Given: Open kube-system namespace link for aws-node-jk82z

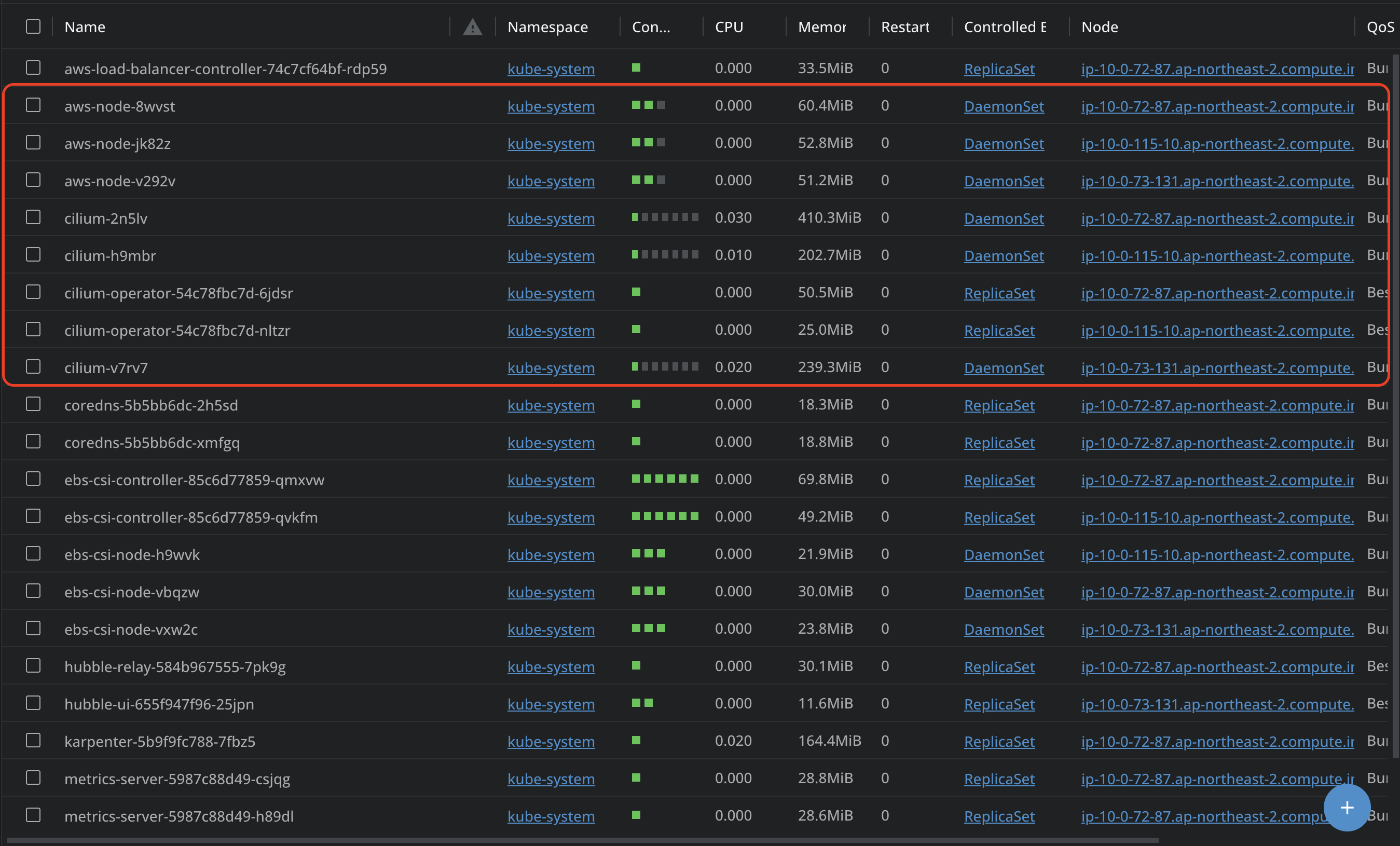Looking at the screenshot, I should coord(551,143).
